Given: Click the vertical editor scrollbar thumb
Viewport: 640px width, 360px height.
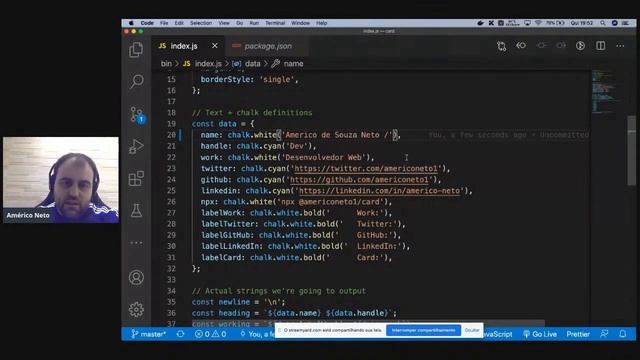Looking at the screenshot, I should pos(631,151).
